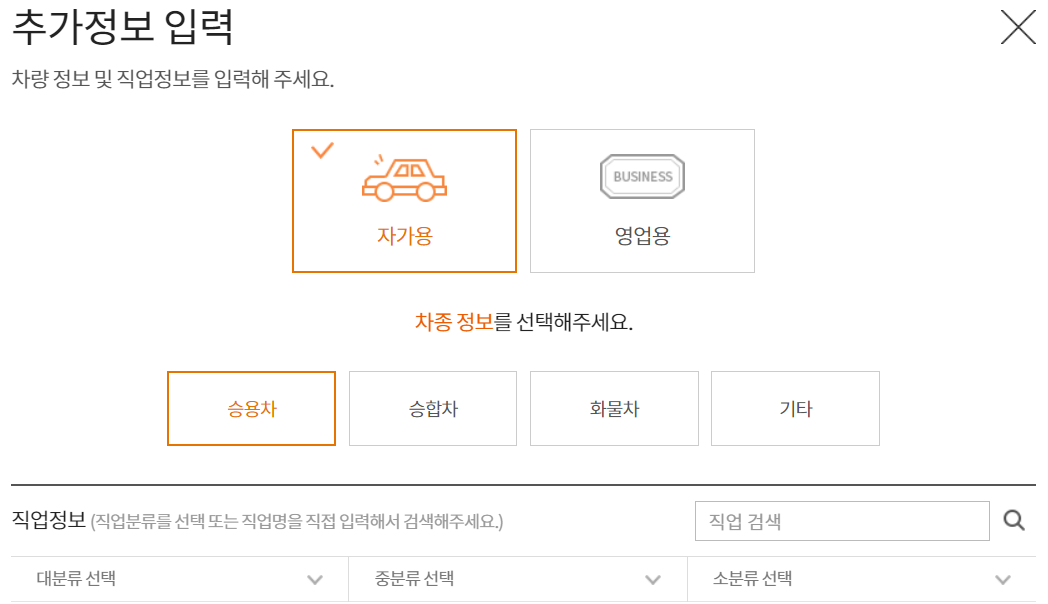Click the 중분류 선택 chevron arrow
Screen dimensions: 1048x604
click(653, 579)
